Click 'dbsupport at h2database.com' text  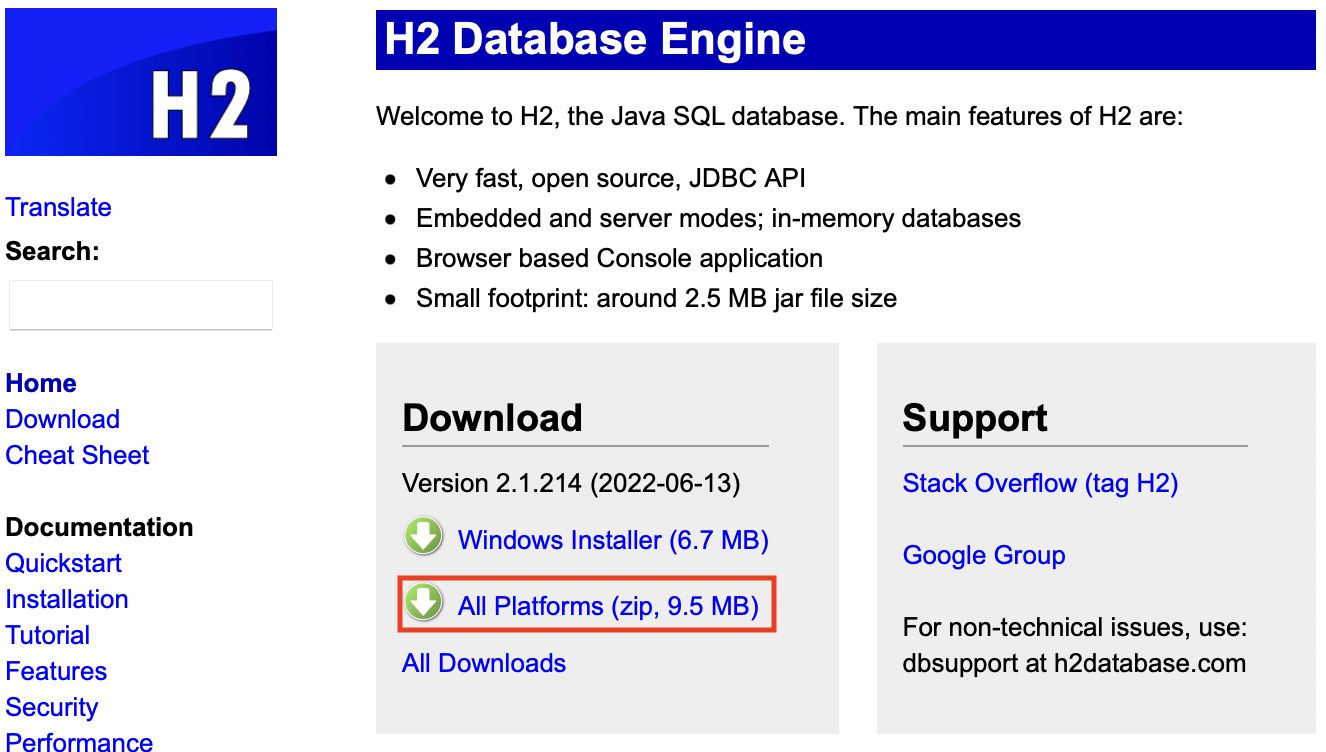point(1074,663)
